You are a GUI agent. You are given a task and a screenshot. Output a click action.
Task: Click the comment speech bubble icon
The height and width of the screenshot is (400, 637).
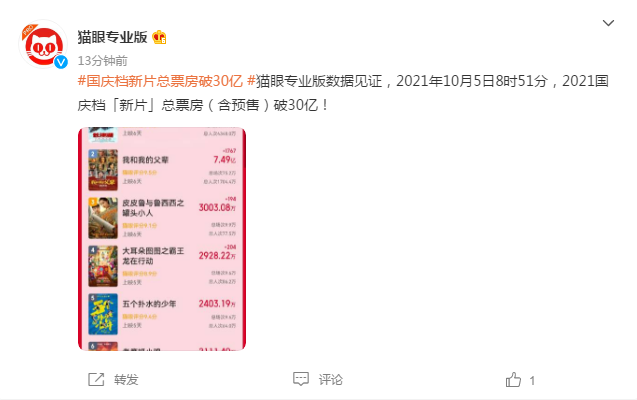tap(301, 379)
